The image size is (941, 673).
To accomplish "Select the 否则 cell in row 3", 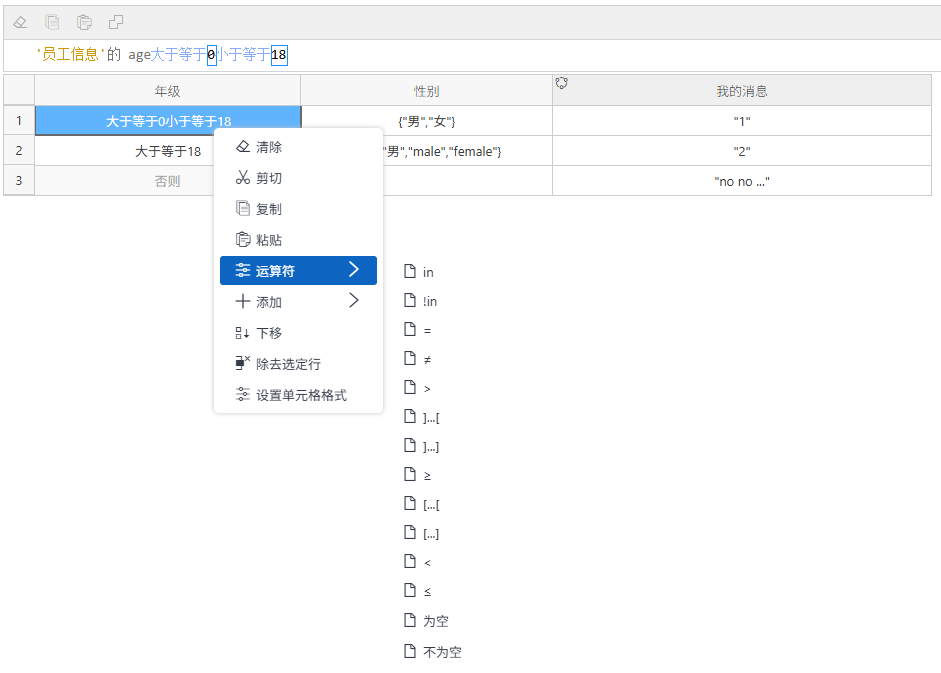I will tap(167, 182).
